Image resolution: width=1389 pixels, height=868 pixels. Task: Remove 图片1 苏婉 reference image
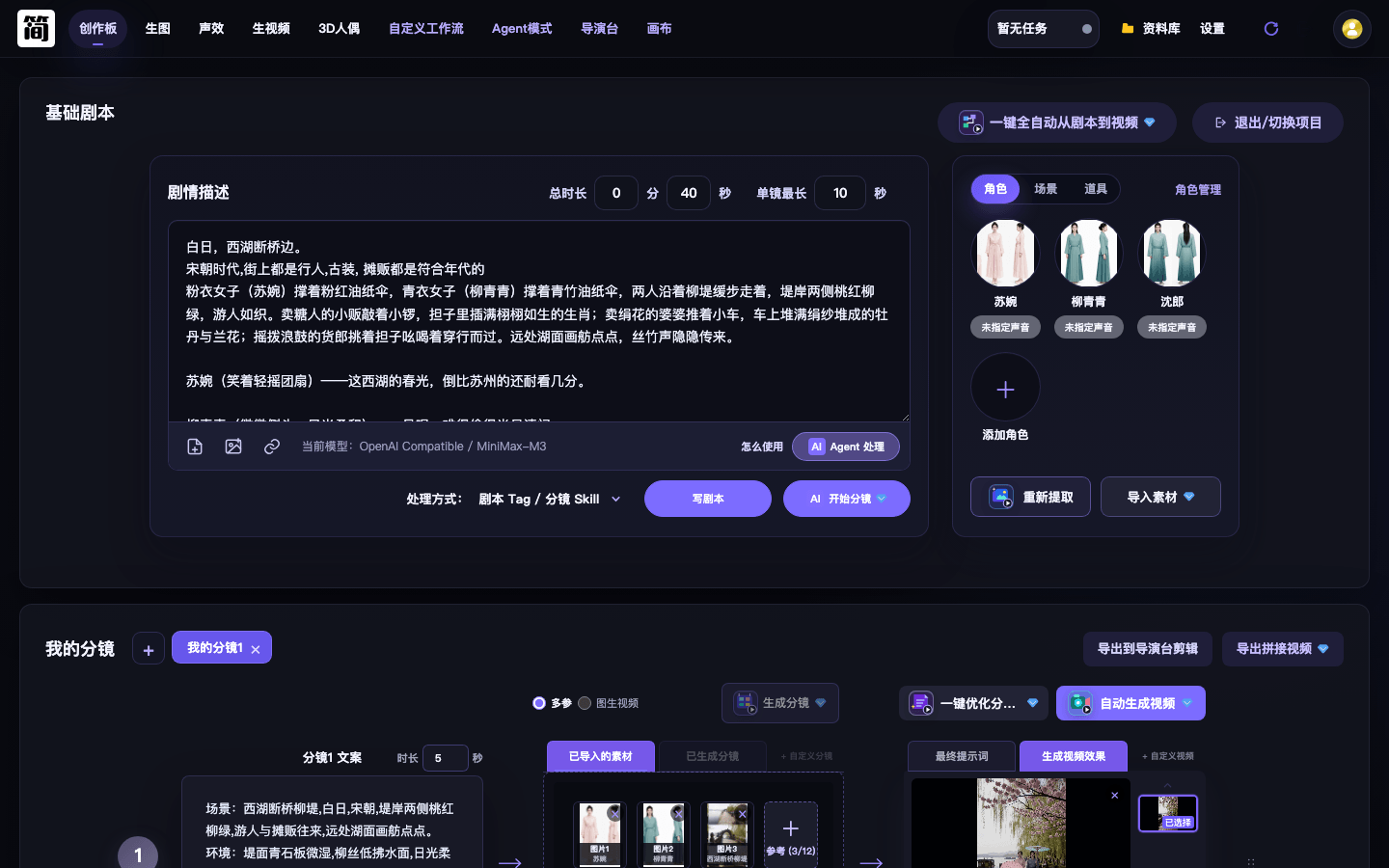614,814
